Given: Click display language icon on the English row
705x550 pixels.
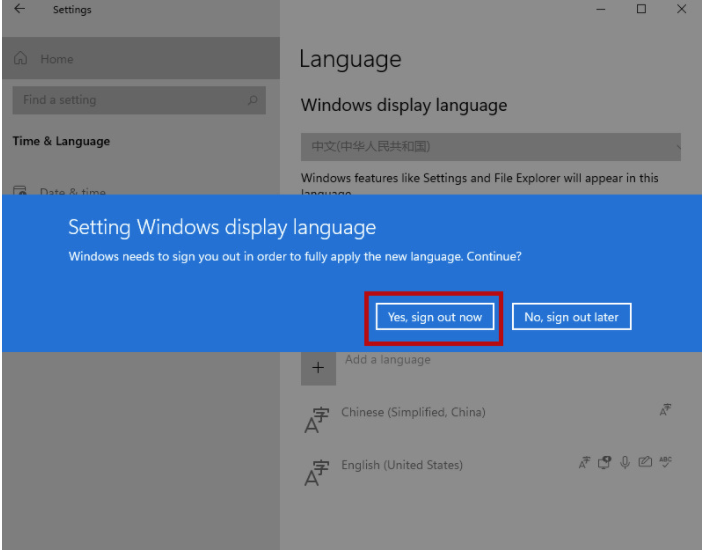Looking at the screenshot, I should tap(585, 462).
